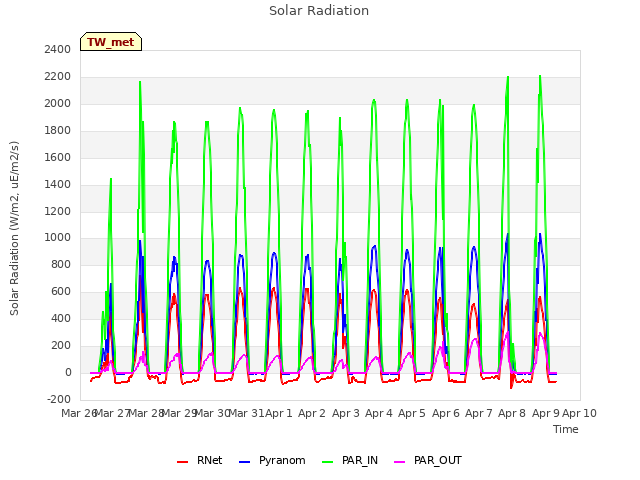Click the Apr 4 x-axis label
Screen dimensions: 640x480
click(379, 413)
